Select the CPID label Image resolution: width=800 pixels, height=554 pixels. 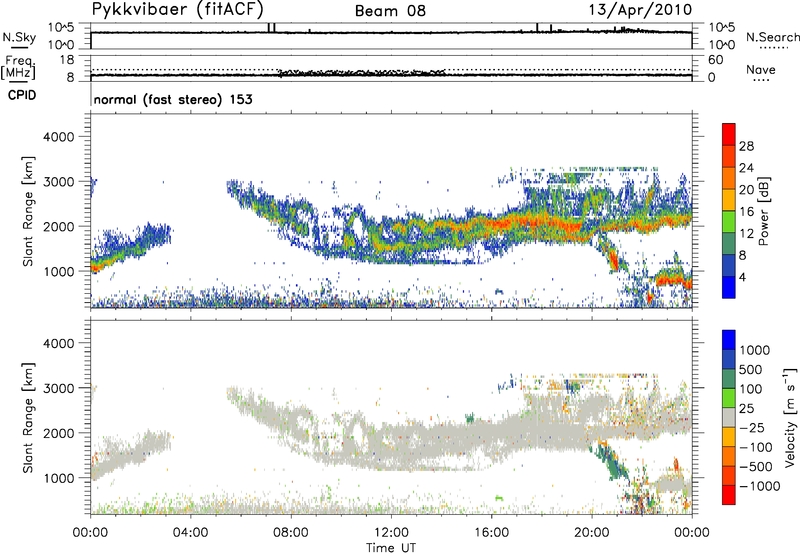(x=22, y=95)
